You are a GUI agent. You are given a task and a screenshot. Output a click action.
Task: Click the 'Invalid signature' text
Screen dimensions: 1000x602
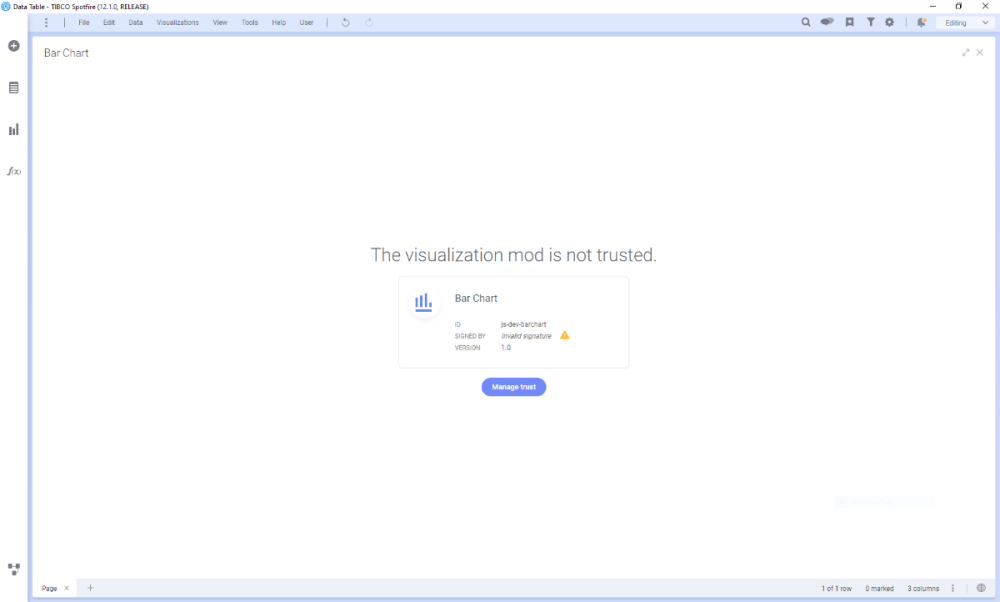pos(526,336)
